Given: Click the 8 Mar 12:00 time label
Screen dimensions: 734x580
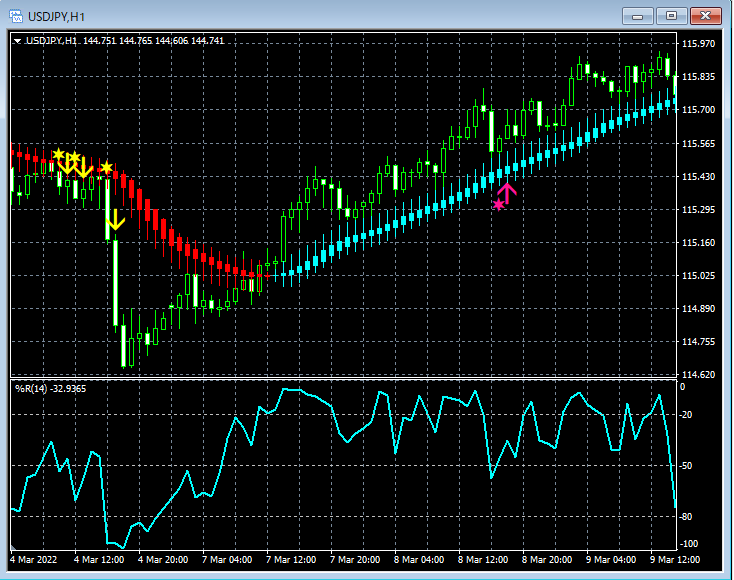Looking at the screenshot, I should click(x=483, y=560).
